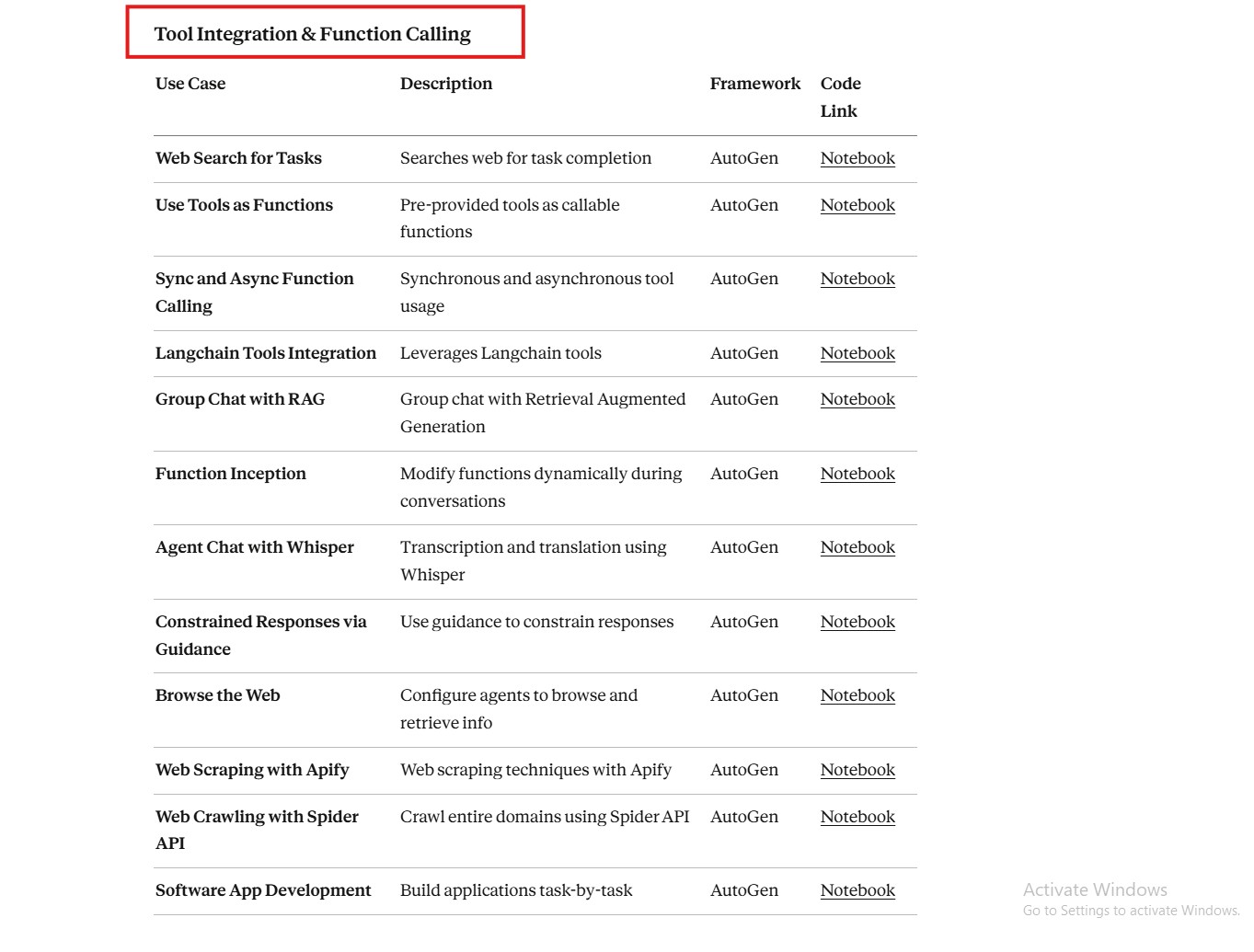Select the Function Inception row title
The image size is (1254, 952).
pos(231,474)
